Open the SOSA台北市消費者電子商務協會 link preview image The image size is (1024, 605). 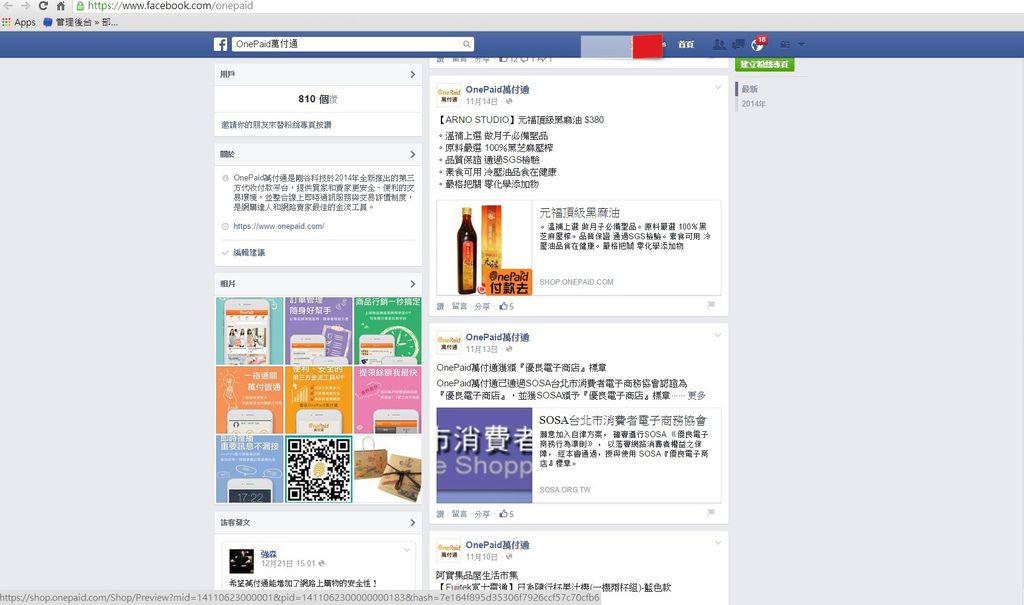click(485, 455)
